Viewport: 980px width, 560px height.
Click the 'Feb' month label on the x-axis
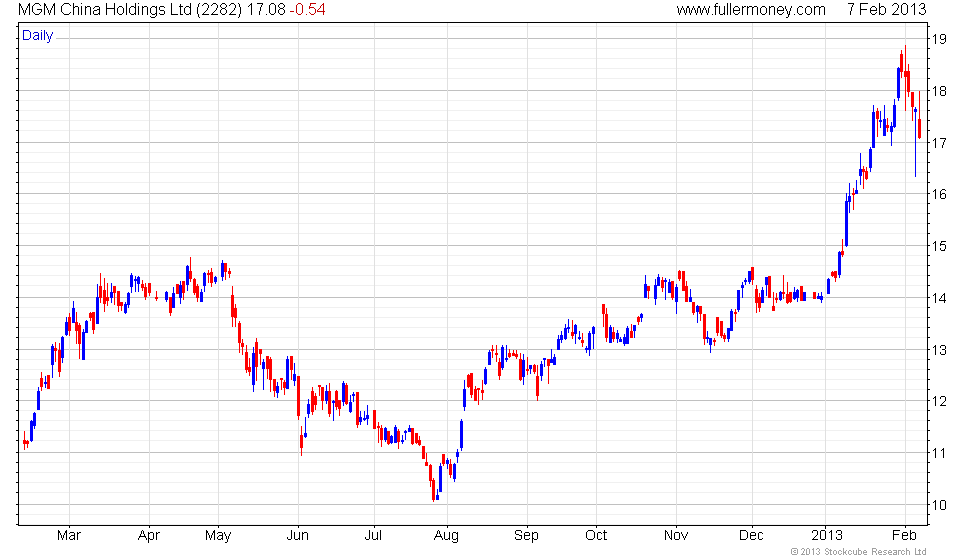coord(904,536)
